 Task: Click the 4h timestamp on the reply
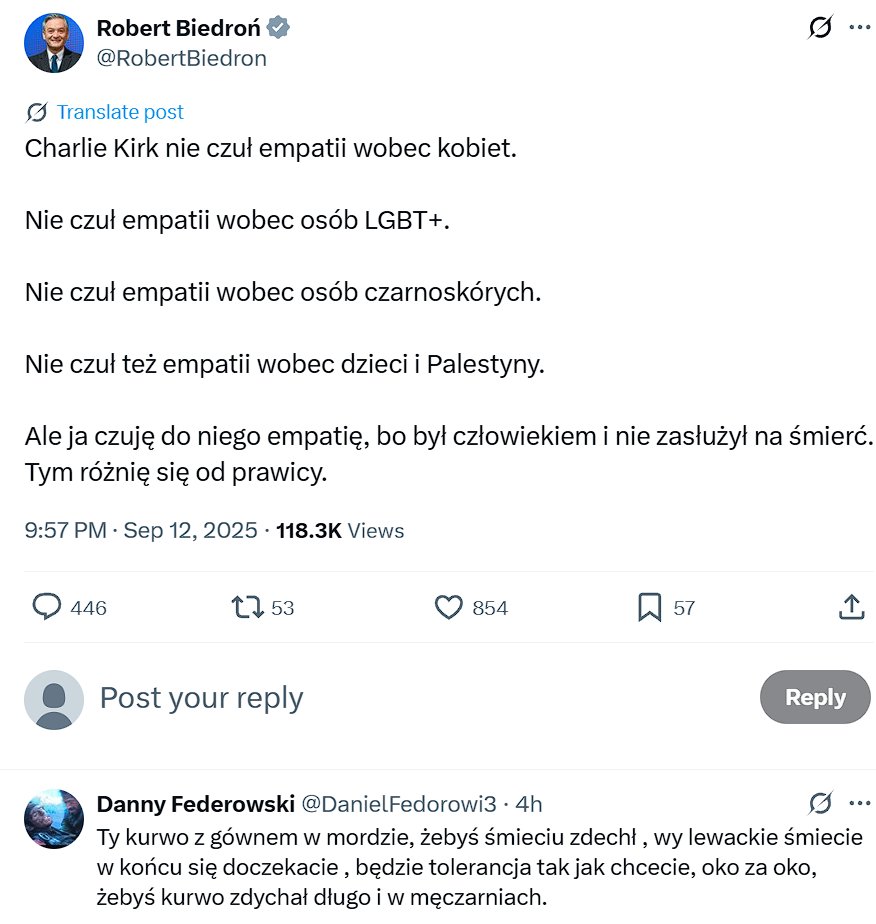click(529, 804)
